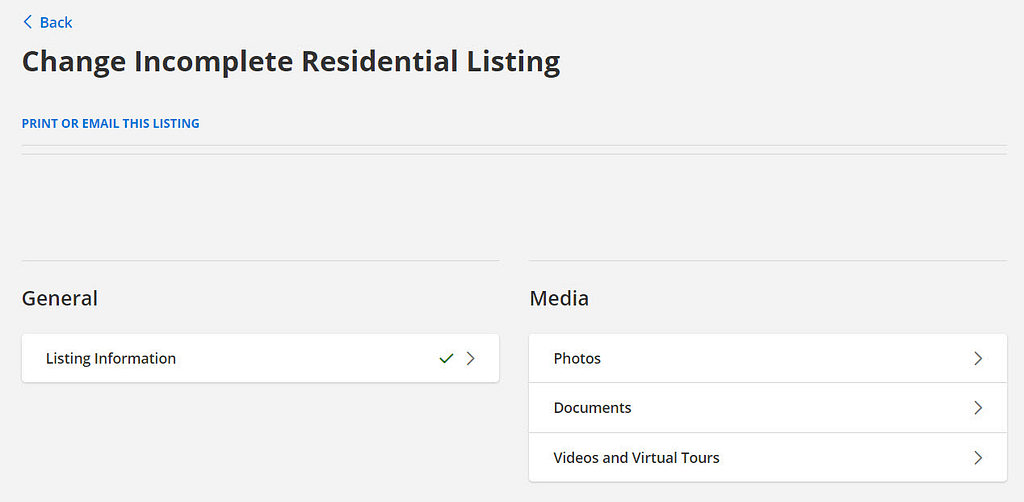Click the chevron arrow beside Photos
1024x502 pixels.
pyautogui.click(x=978, y=358)
